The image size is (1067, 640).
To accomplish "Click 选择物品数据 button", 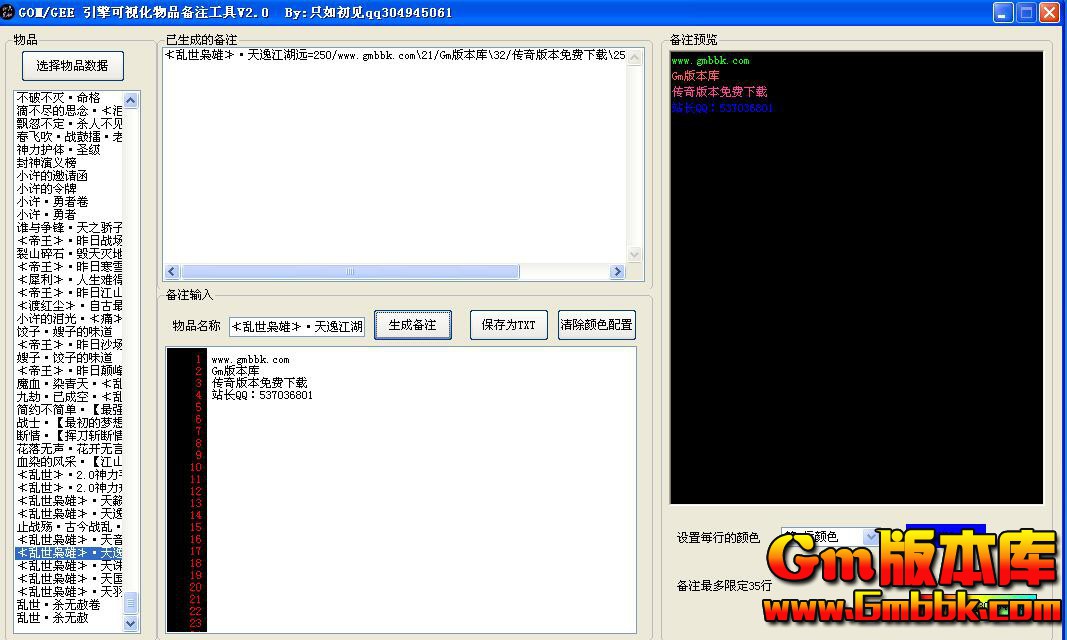I will click(x=73, y=66).
